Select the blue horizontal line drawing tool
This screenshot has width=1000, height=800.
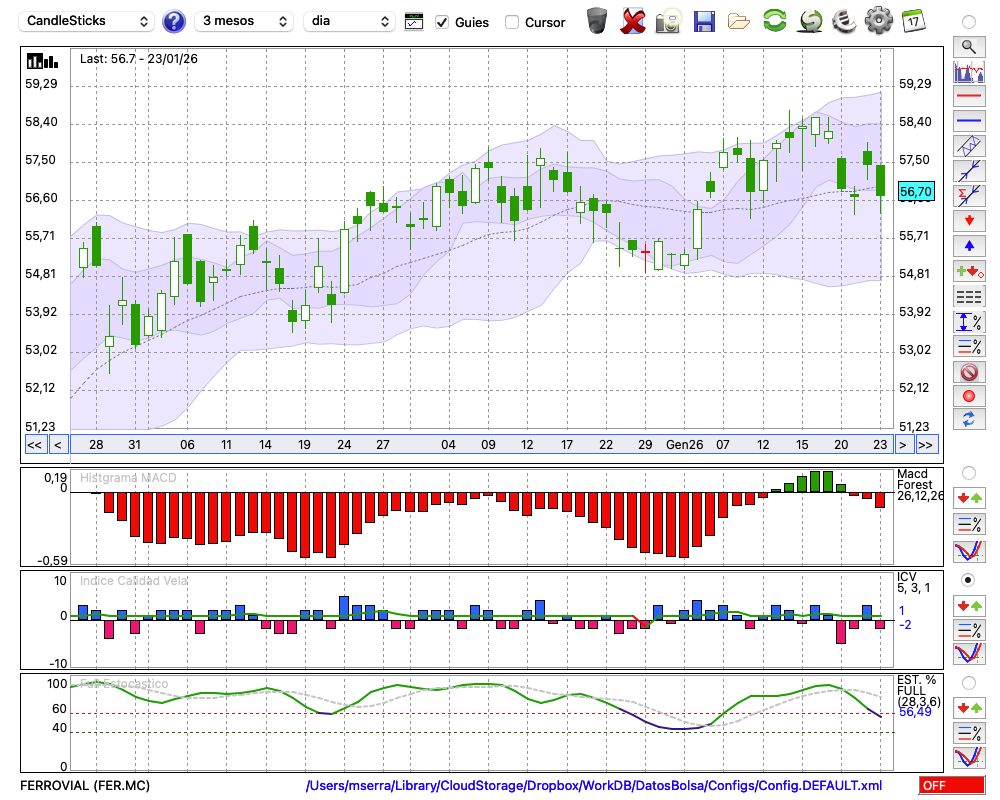[968, 121]
